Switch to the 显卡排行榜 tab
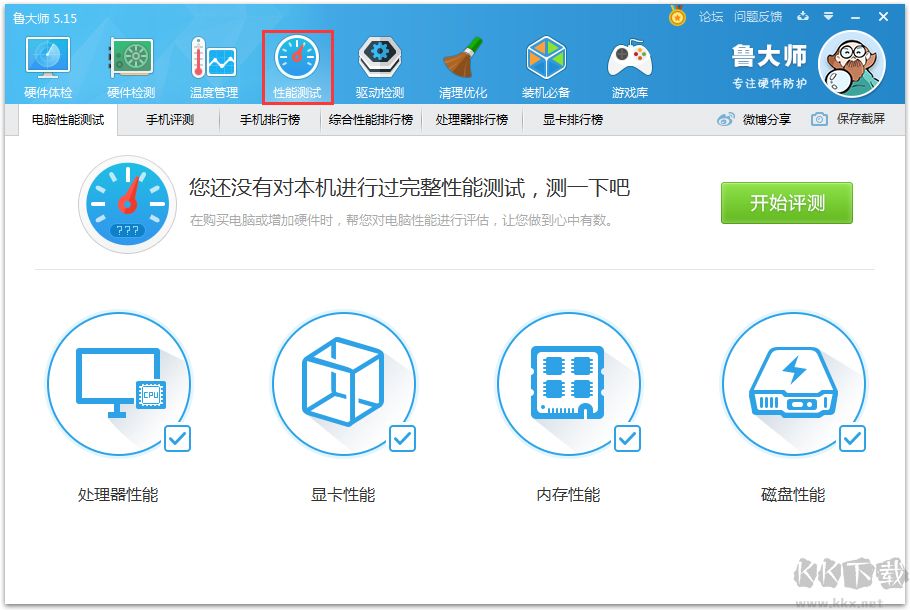This screenshot has width=910, height=610. pos(573,120)
